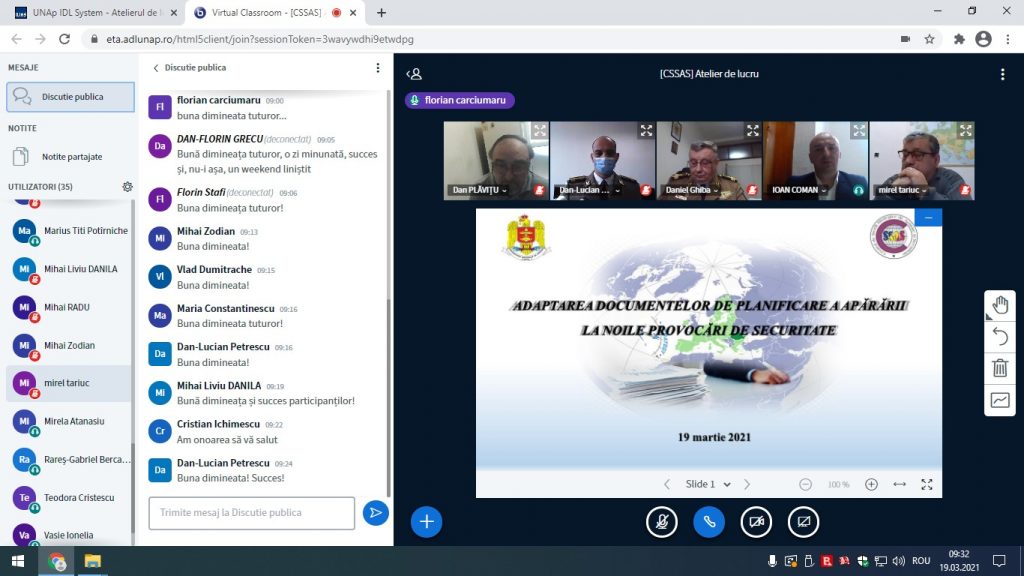The height and width of the screenshot is (576, 1024).
Task: Clear all annotations with trash icon
Action: pos(1000,368)
